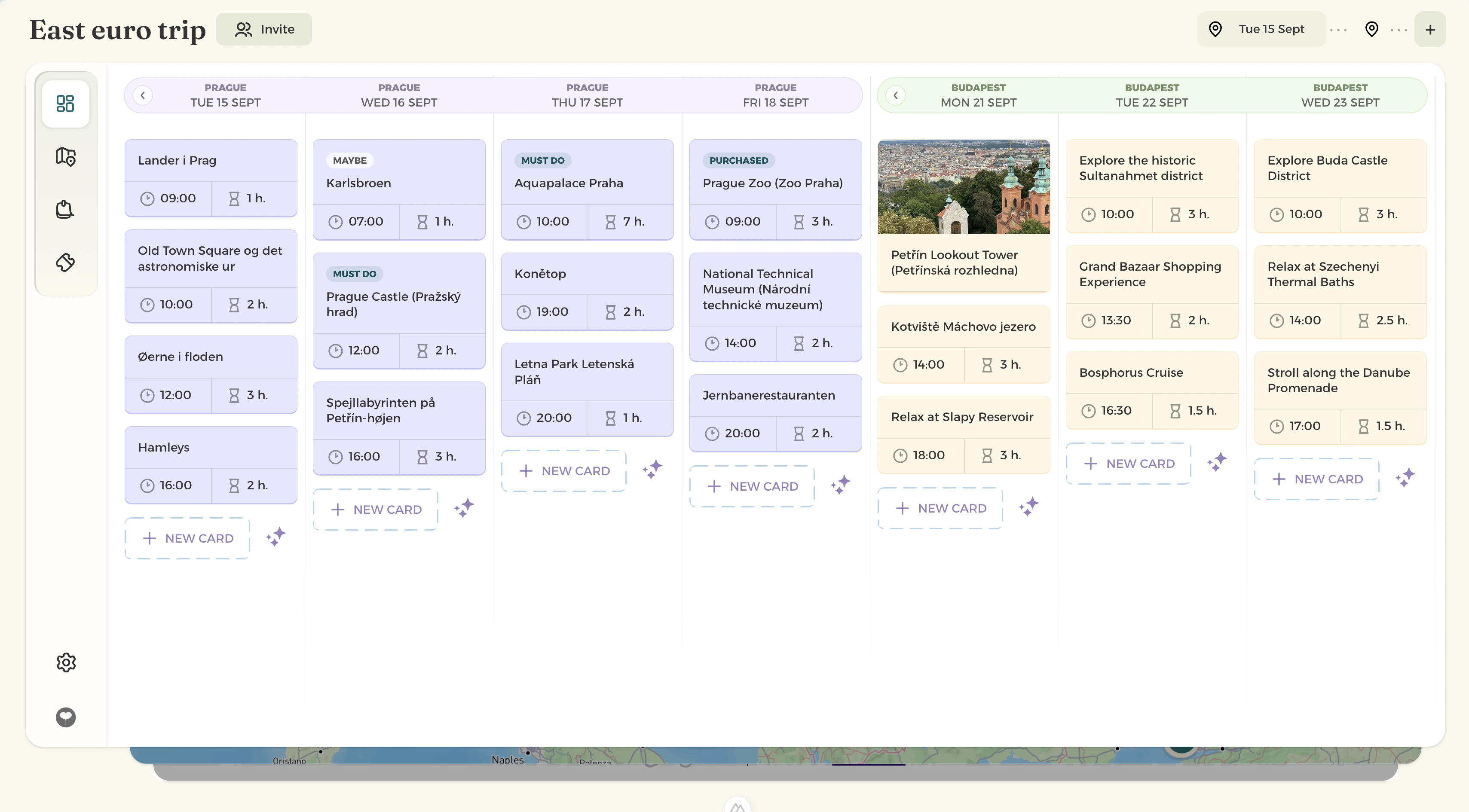The image size is (1469, 812).
Task: Open settings gear in sidebar
Action: [x=66, y=662]
